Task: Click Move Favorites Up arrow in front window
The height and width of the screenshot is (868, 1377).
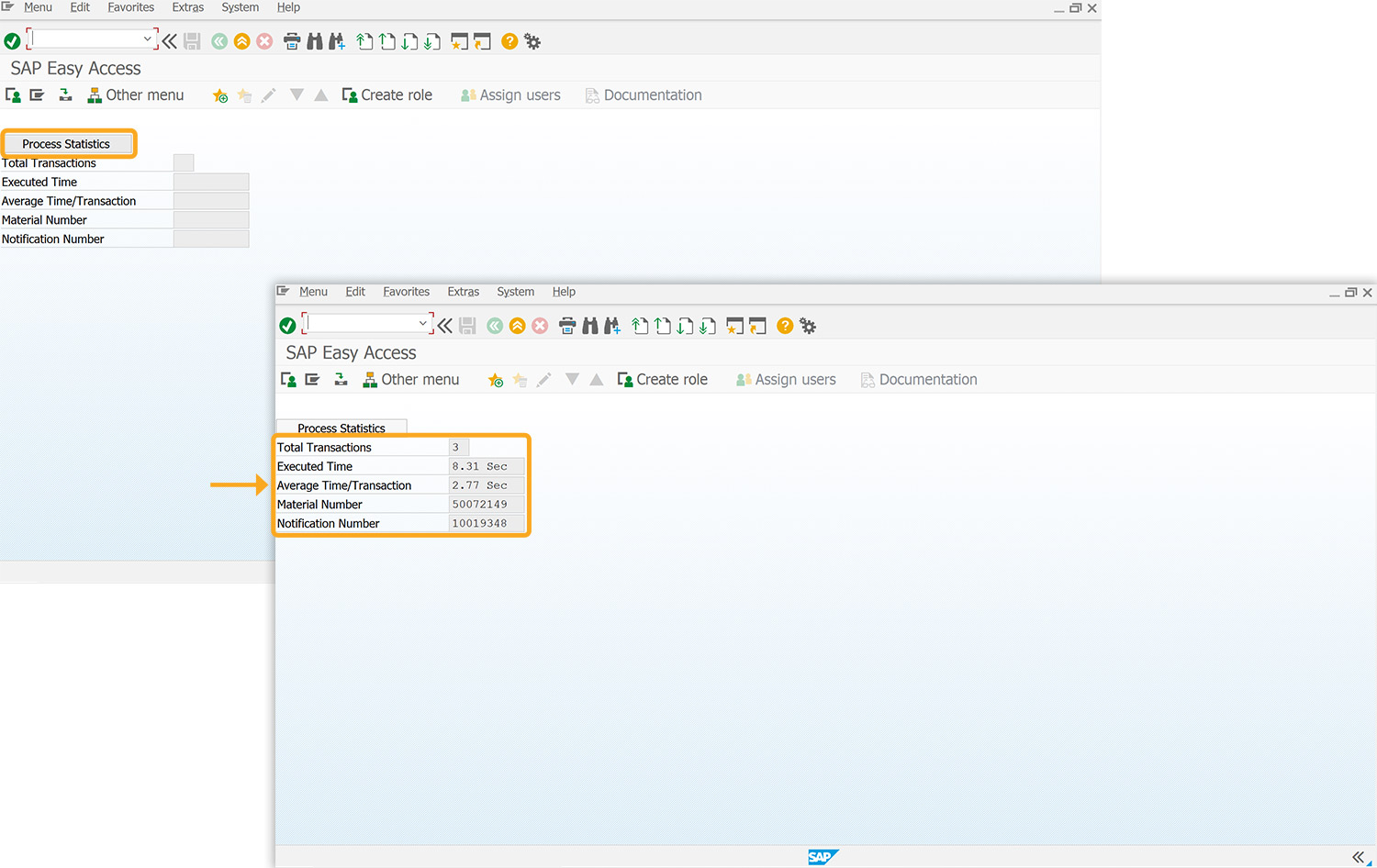Action: click(597, 379)
